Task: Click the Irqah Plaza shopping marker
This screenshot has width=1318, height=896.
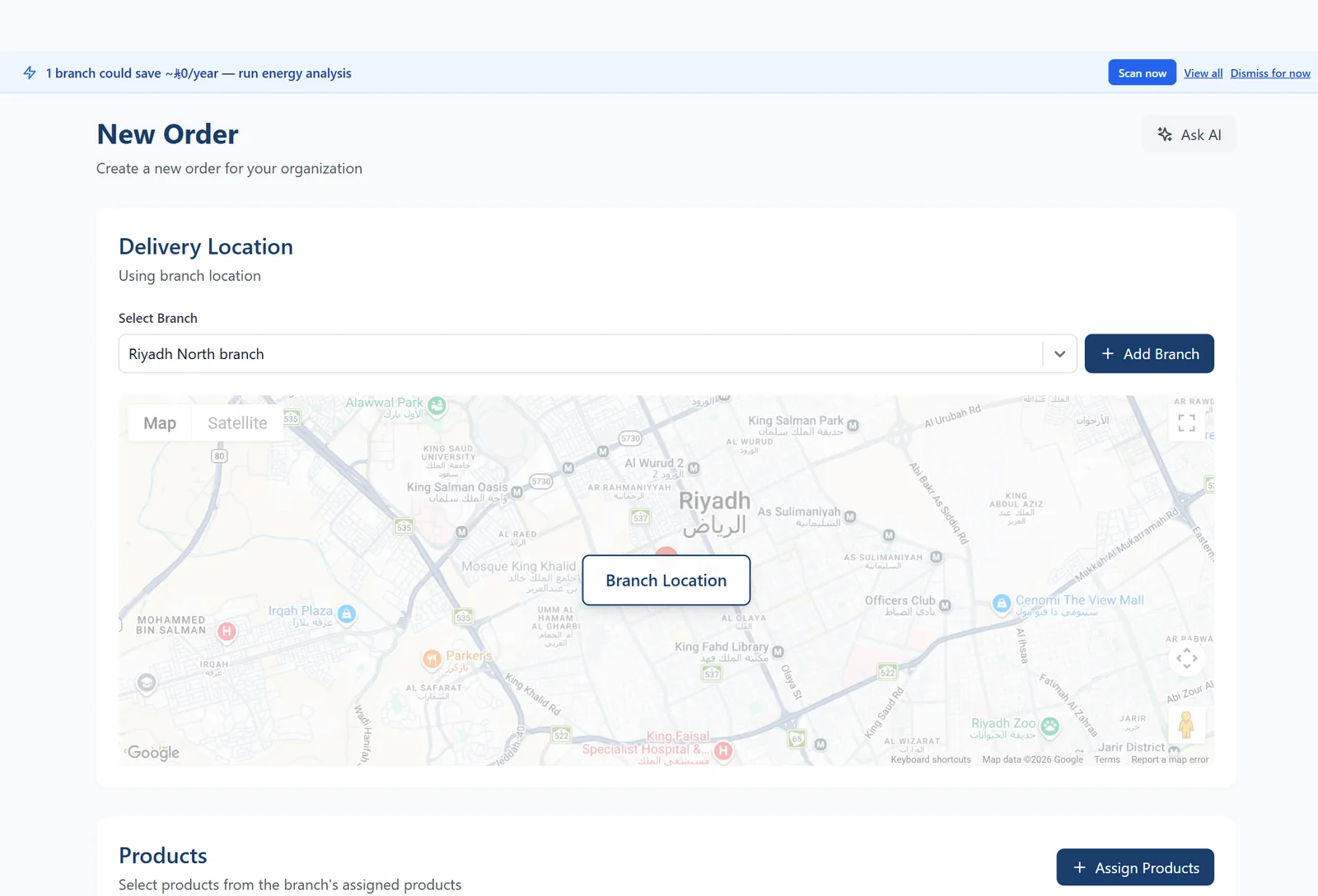Action: click(x=347, y=614)
